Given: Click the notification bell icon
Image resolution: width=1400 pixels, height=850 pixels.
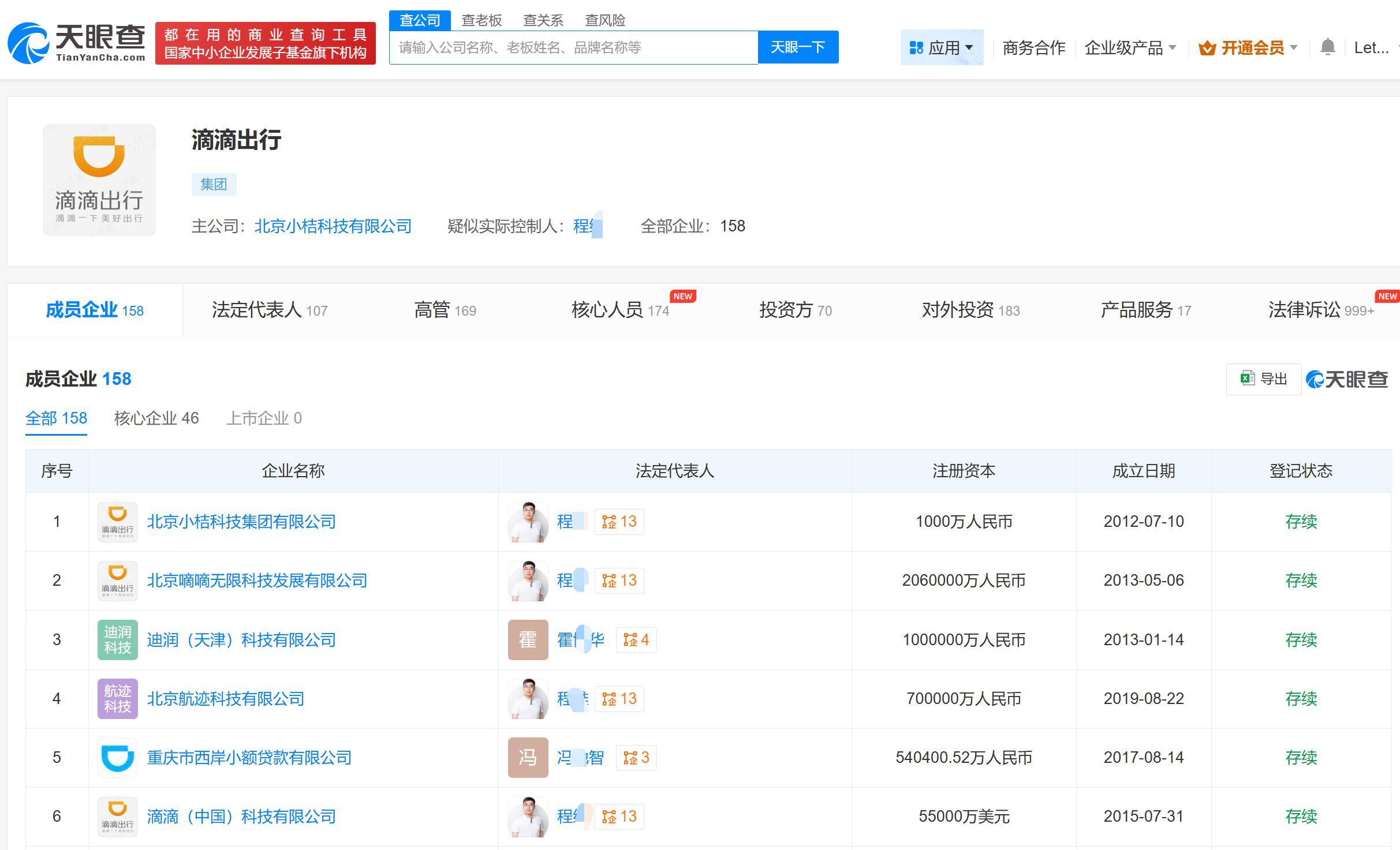Looking at the screenshot, I should pyautogui.click(x=1327, y=47).
